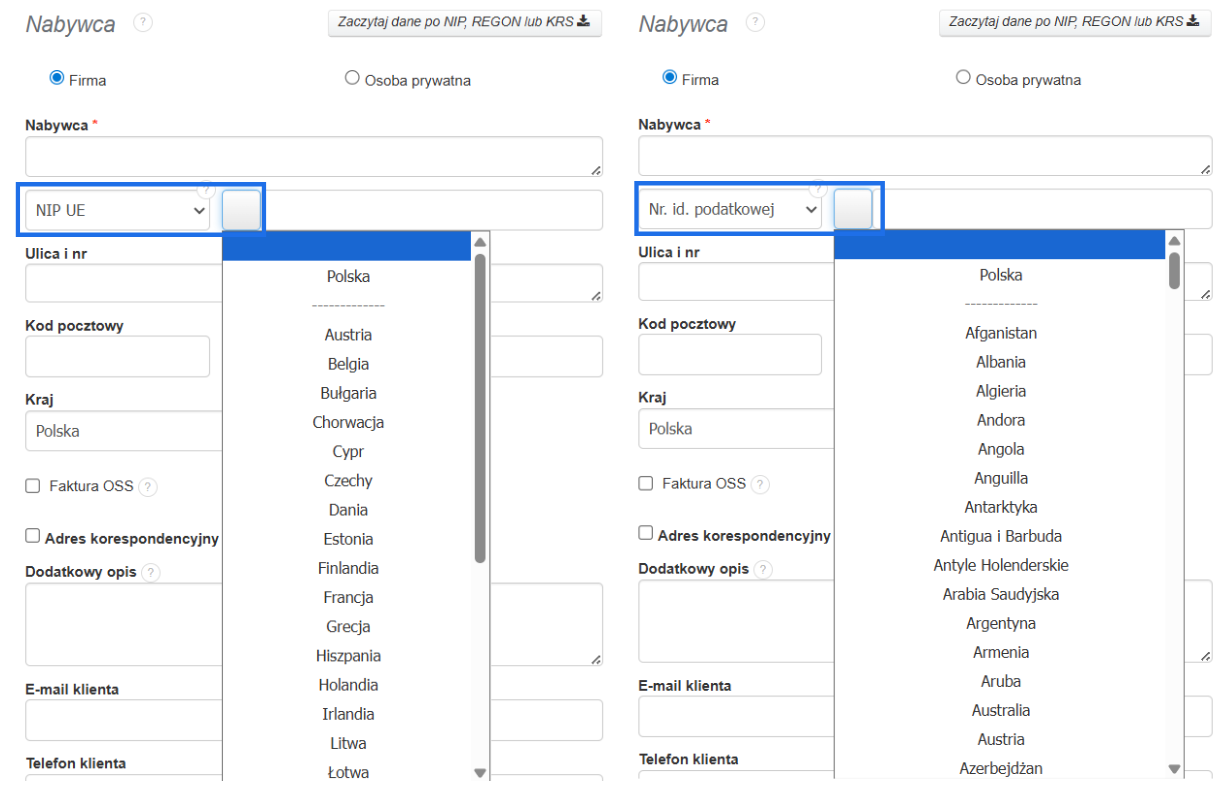Open Faktura OSS help icon in right form

[760, 484]
